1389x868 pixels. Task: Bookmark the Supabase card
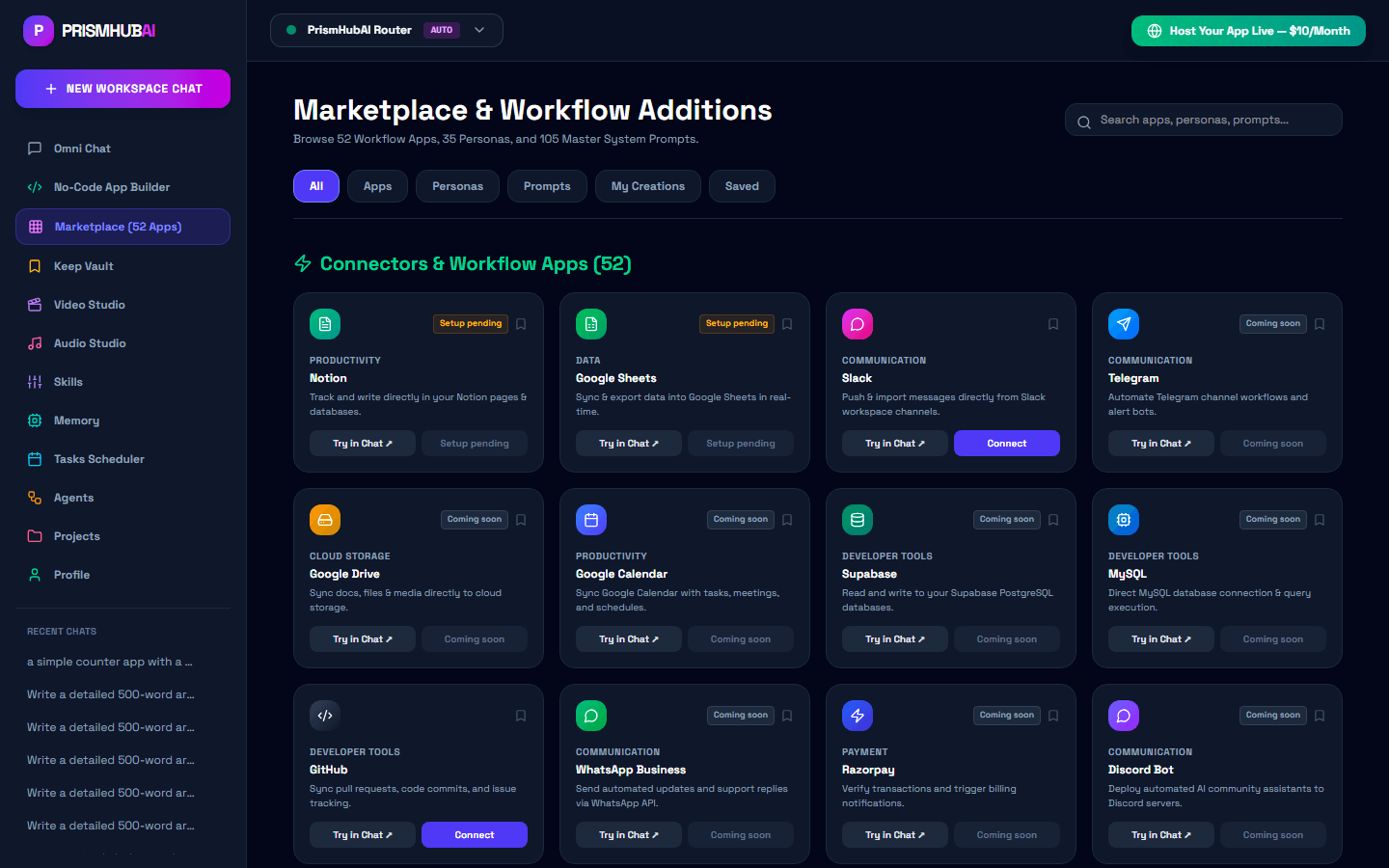click(x=1053, y=520)
